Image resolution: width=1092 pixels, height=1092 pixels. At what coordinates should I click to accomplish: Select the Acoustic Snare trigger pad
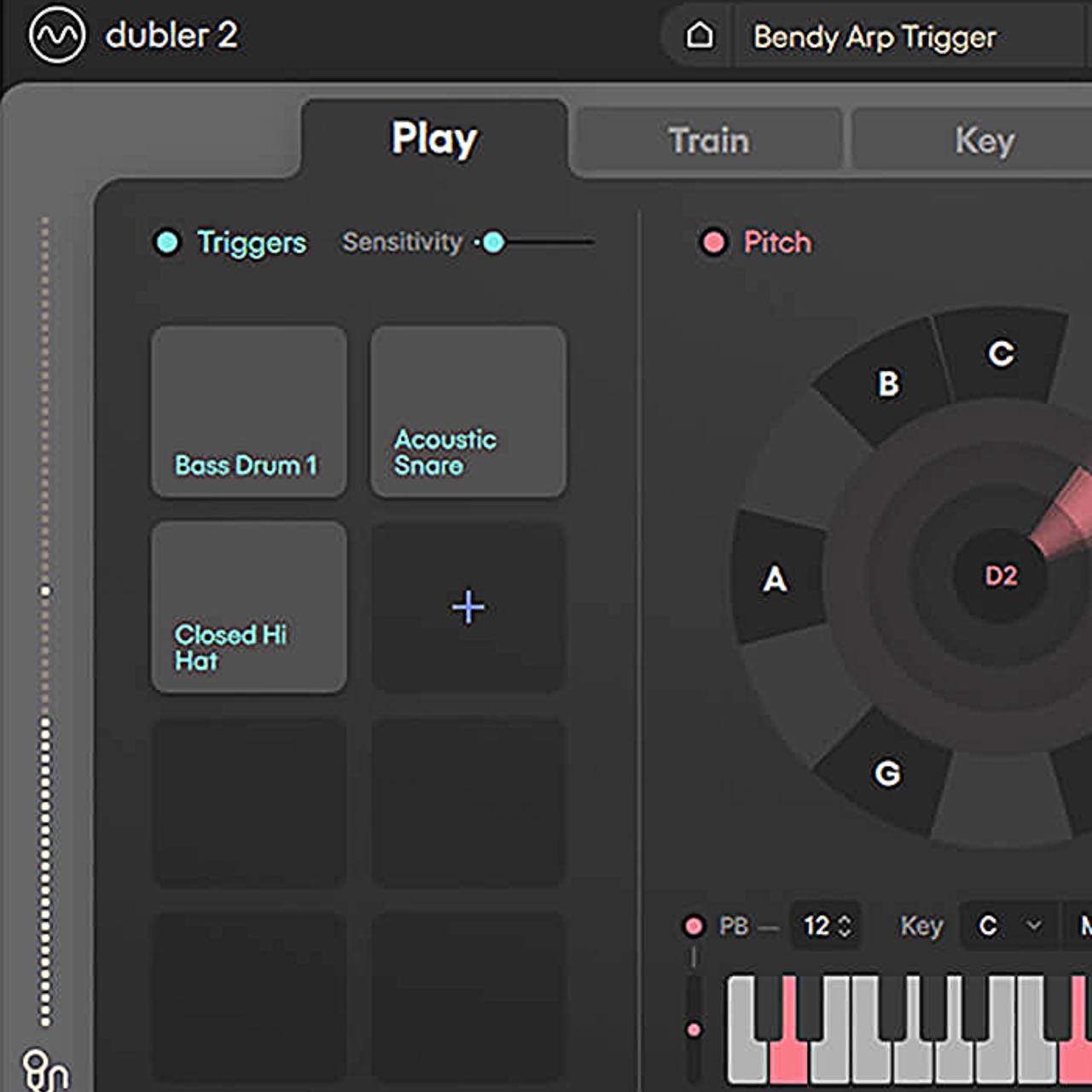click(468, 411)
